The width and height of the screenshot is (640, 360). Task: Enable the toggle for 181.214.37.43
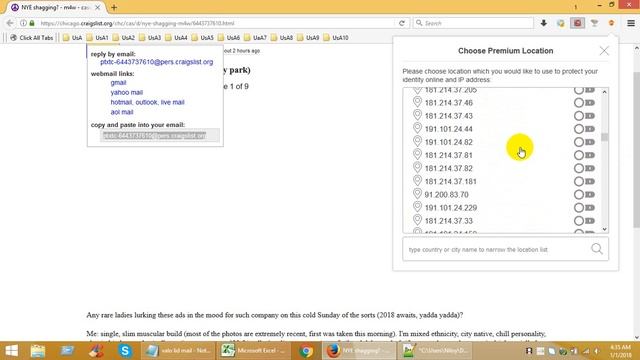click(584, 116)
